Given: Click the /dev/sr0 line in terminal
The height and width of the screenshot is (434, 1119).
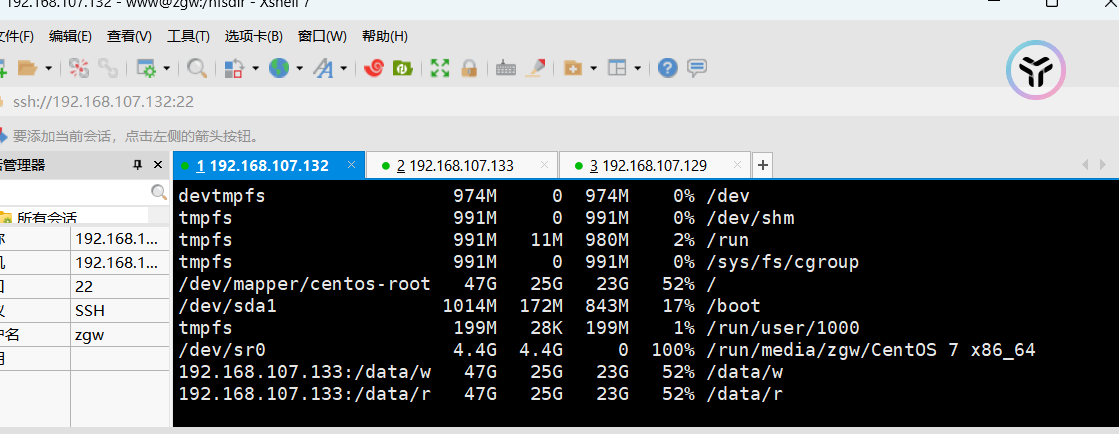Looking at the screenshot, I should (x=607, y=350).
